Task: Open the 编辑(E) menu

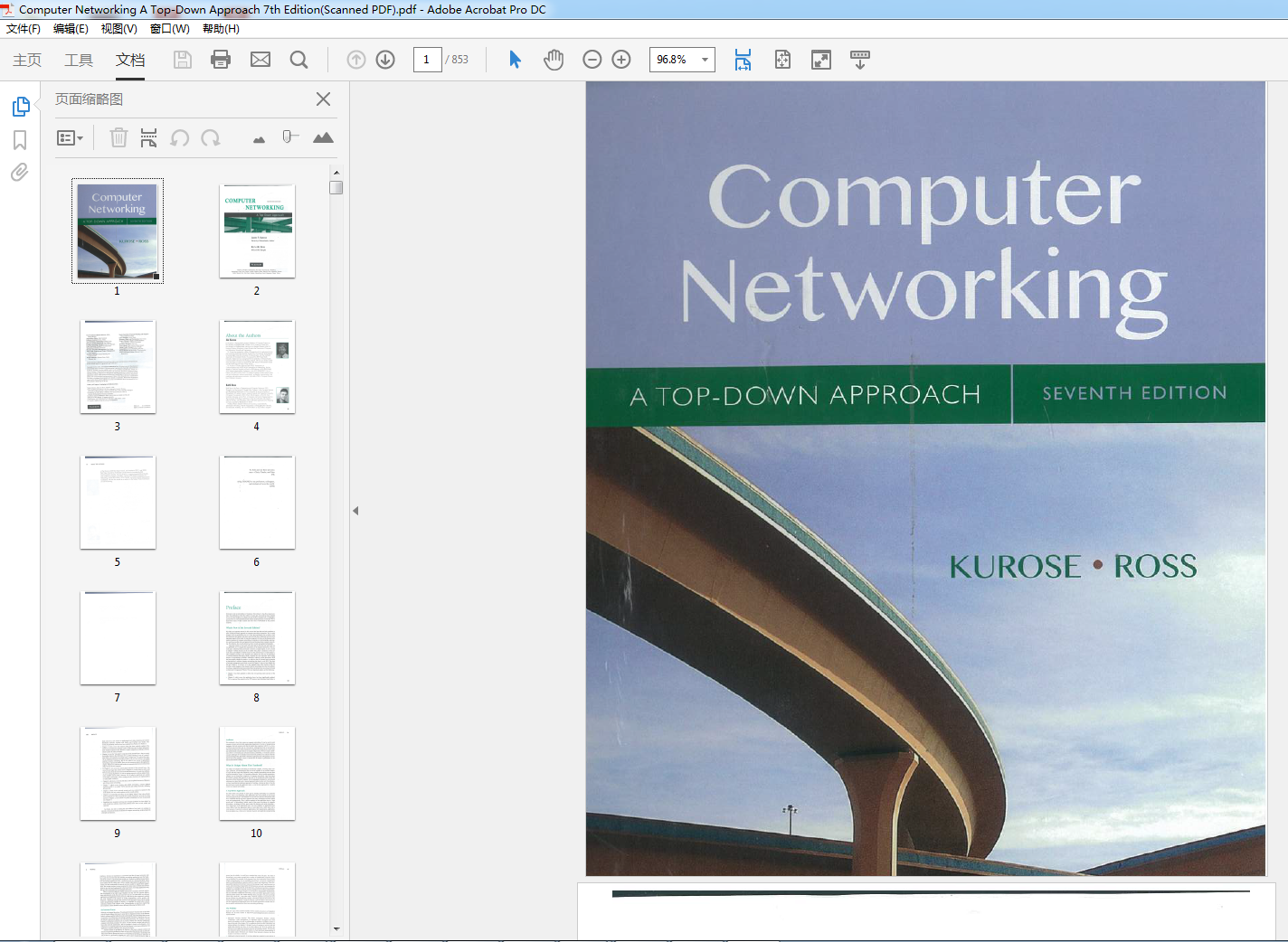Action: click(x=71, y=29)
